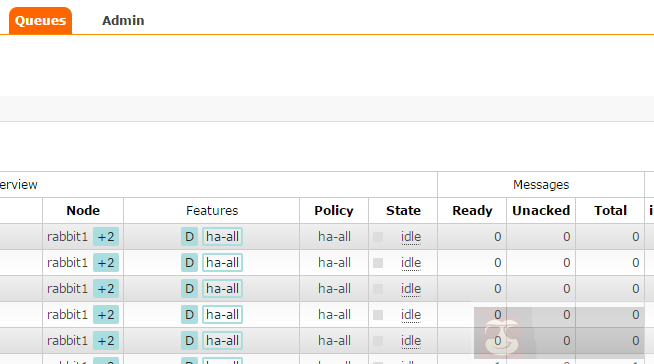The width and height of the screenshot is (654, 364).
Task: Click the Policy column ha-all in fourth row
Action: pyautogui.click(x=334, y=315)
